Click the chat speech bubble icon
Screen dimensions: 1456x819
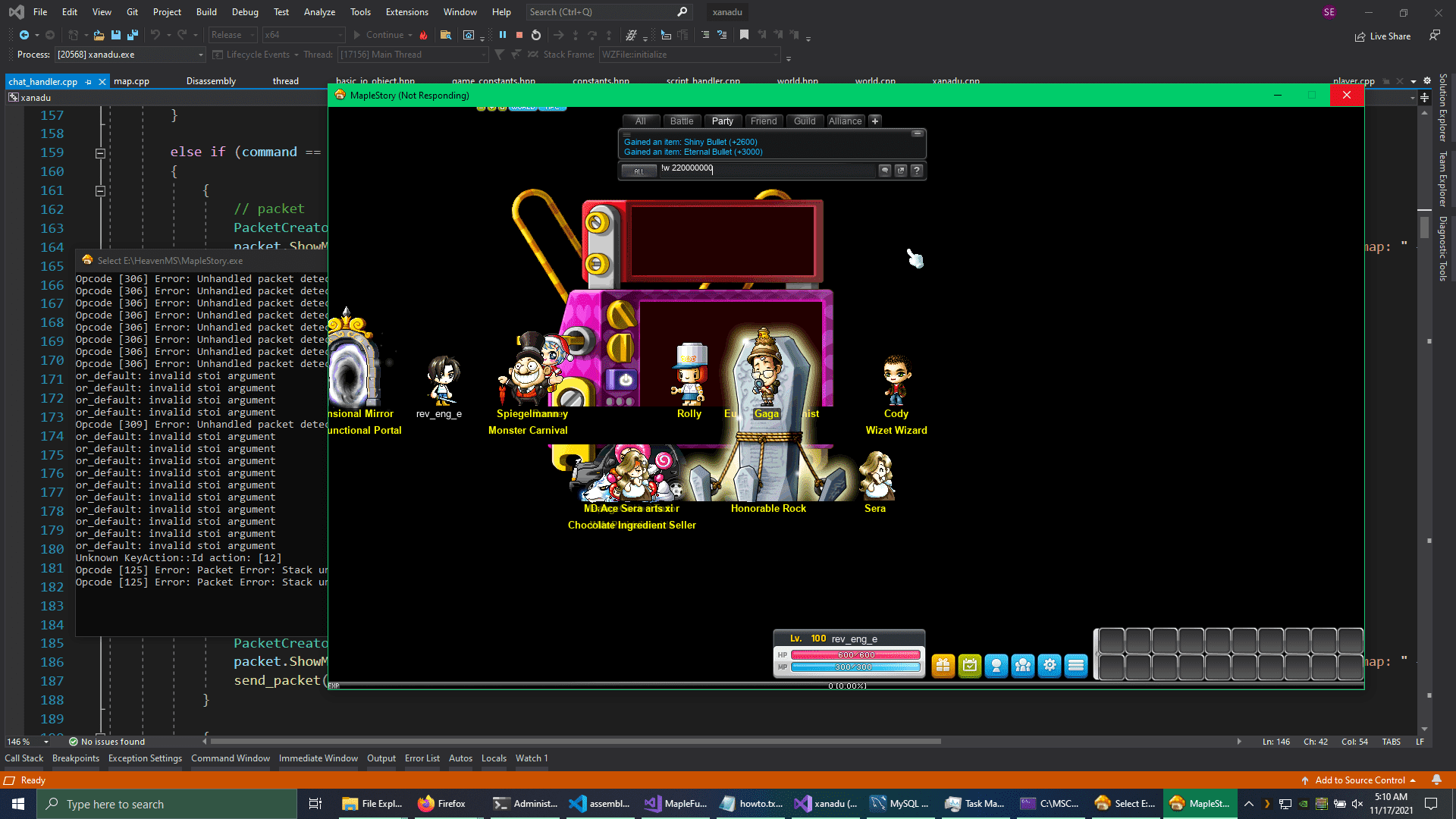(x=884, y=171)
